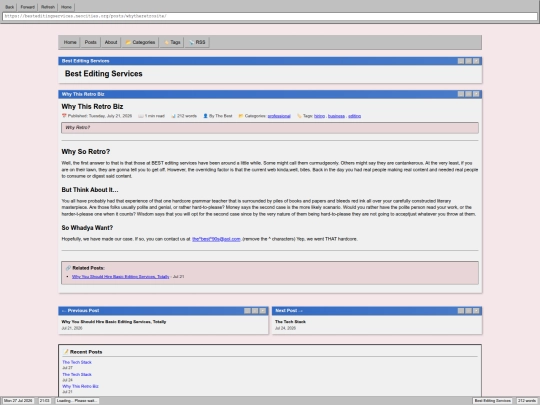
Task: Click the author person icon by The Best
Action: pyautogui.click(x=206, y=116)
